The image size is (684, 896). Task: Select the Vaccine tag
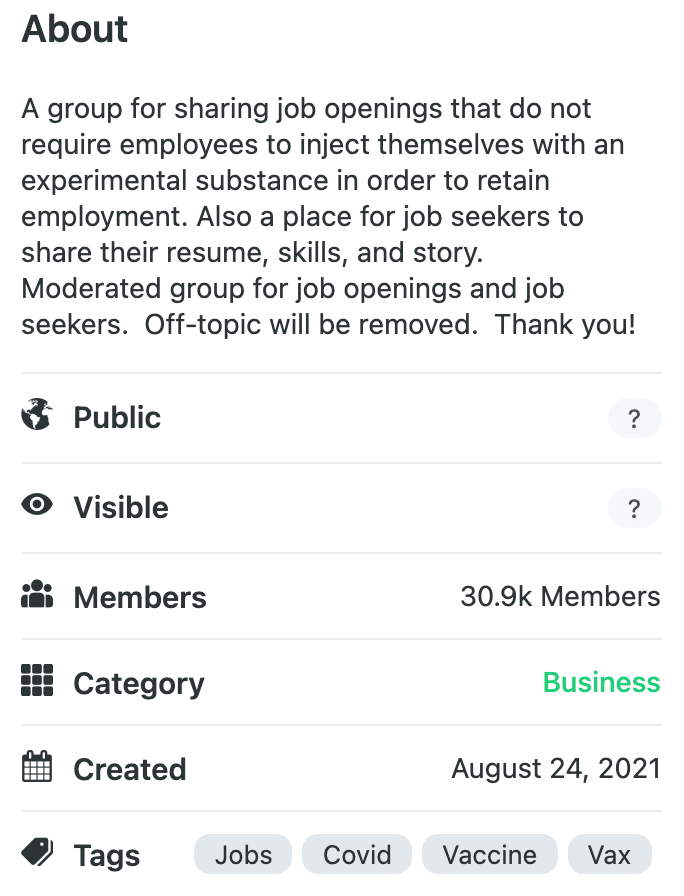click(490, 855)
